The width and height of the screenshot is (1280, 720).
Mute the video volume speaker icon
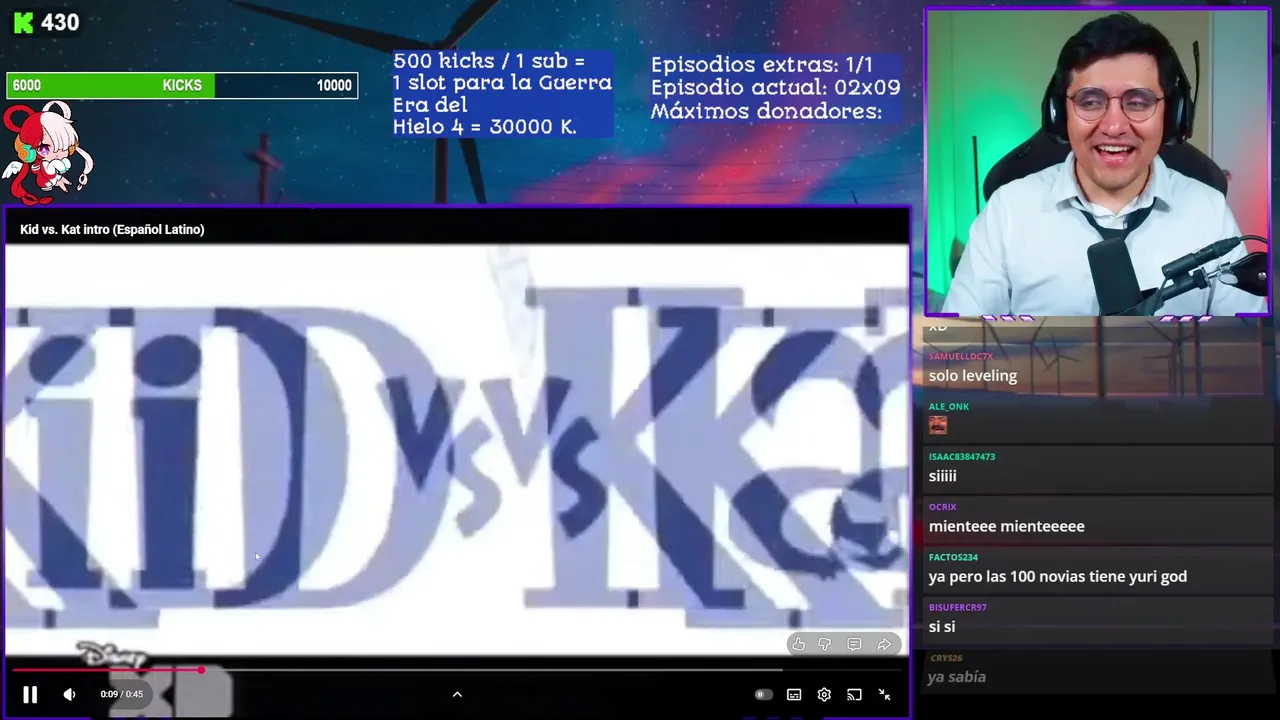(69, 694)
